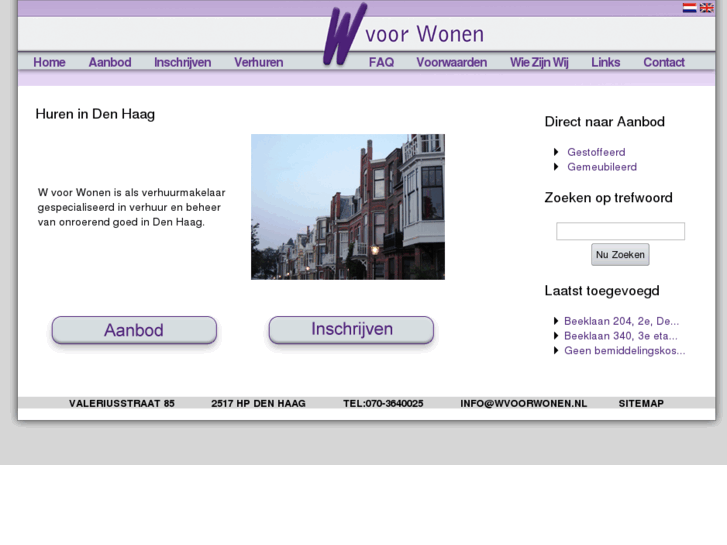The height and width of the screenshot is (545, 727).
Task: Click the VALERIUSSTRAAT 85 footer text
Action: coord(122,404)
